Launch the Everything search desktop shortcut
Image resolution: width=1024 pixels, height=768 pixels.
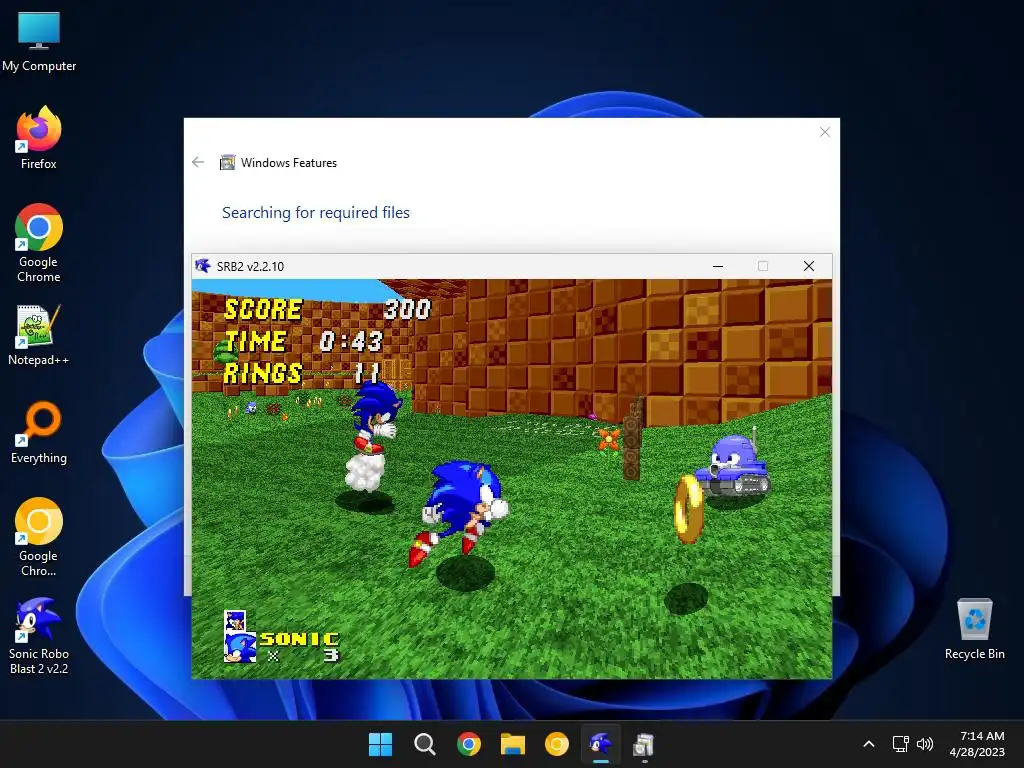[39, 432]
